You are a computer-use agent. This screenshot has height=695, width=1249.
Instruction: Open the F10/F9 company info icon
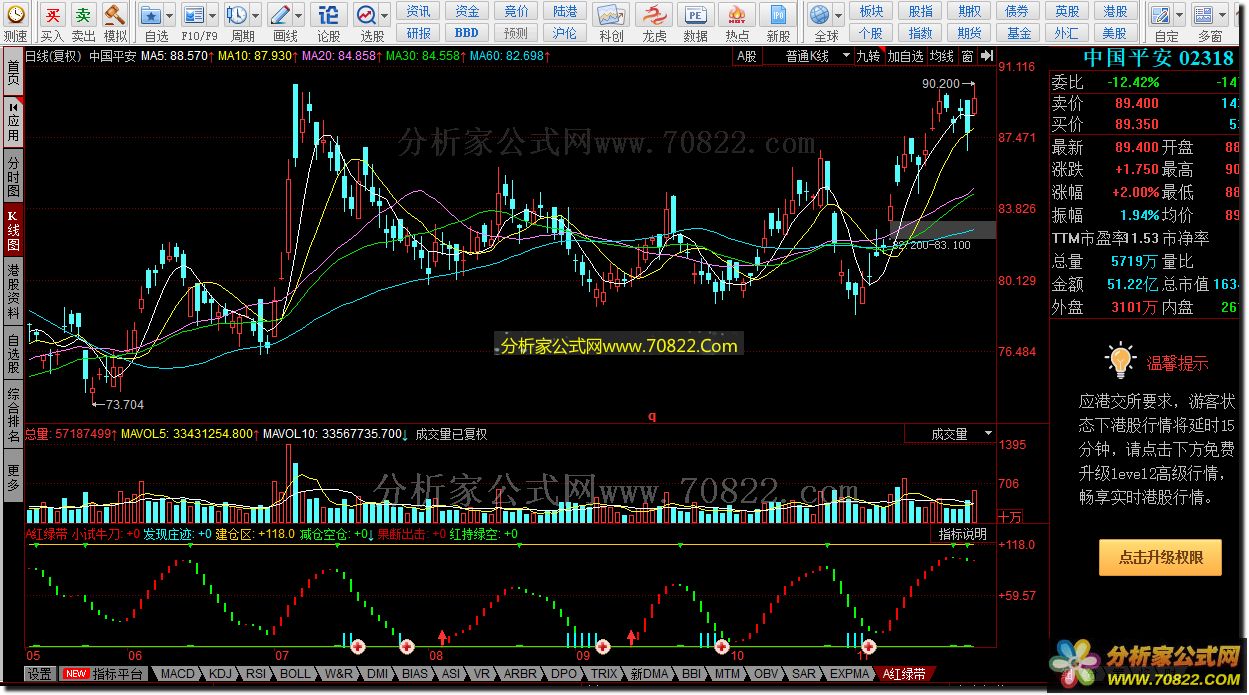pos(192,15)
